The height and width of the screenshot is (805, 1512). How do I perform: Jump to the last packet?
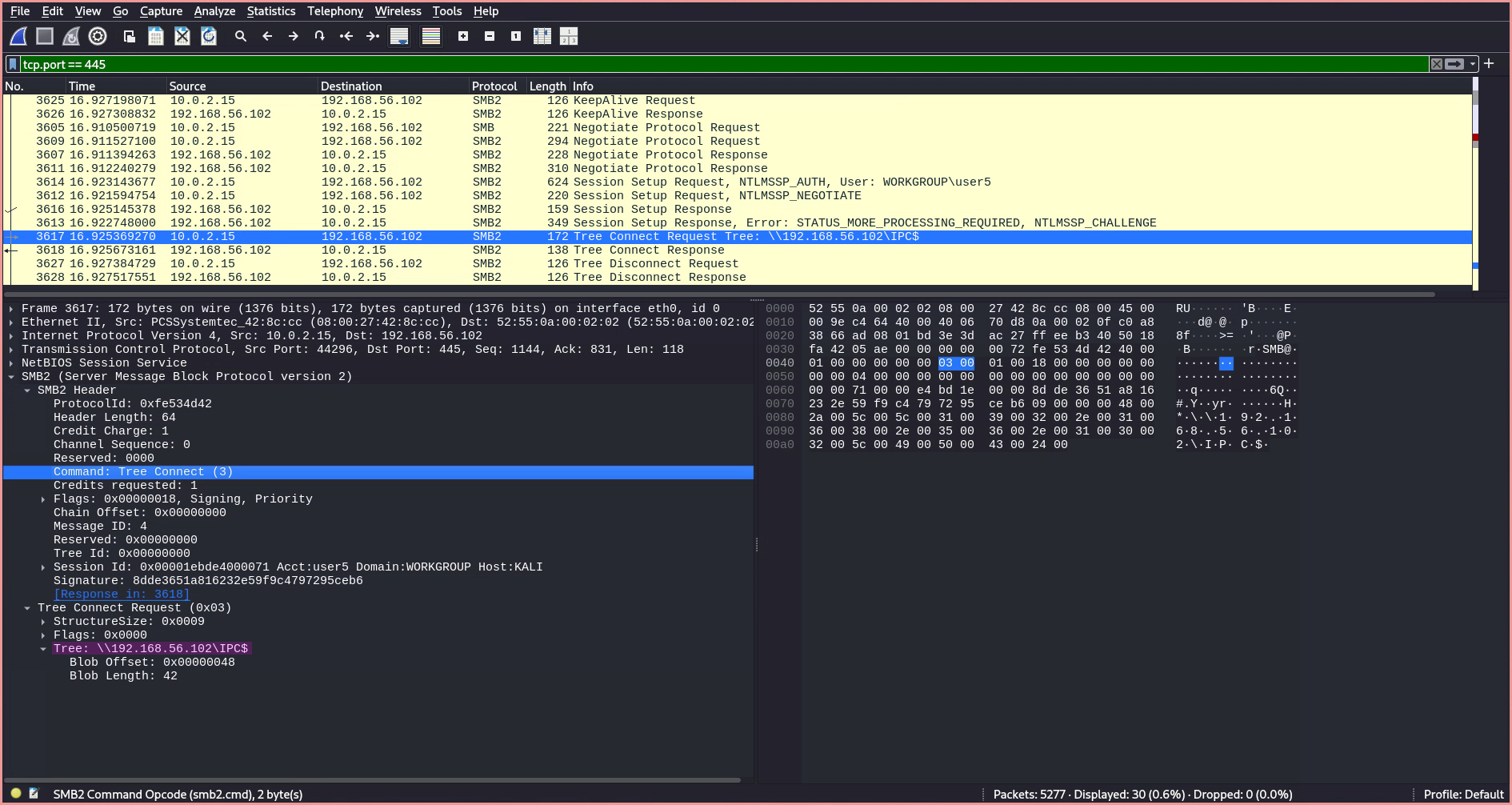coord(373,36)
